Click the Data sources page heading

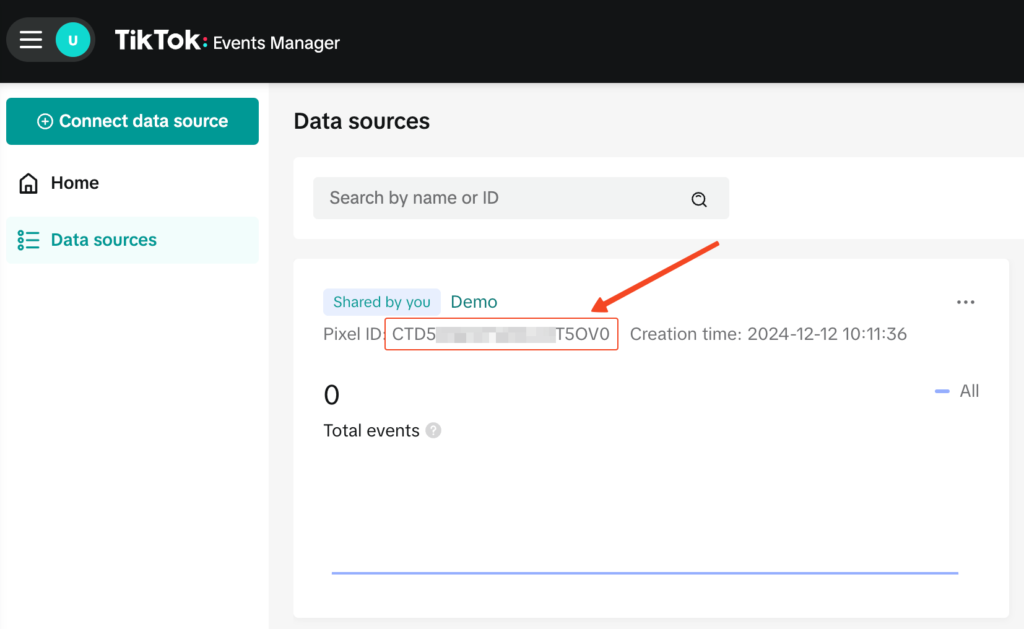click(362, 121)
